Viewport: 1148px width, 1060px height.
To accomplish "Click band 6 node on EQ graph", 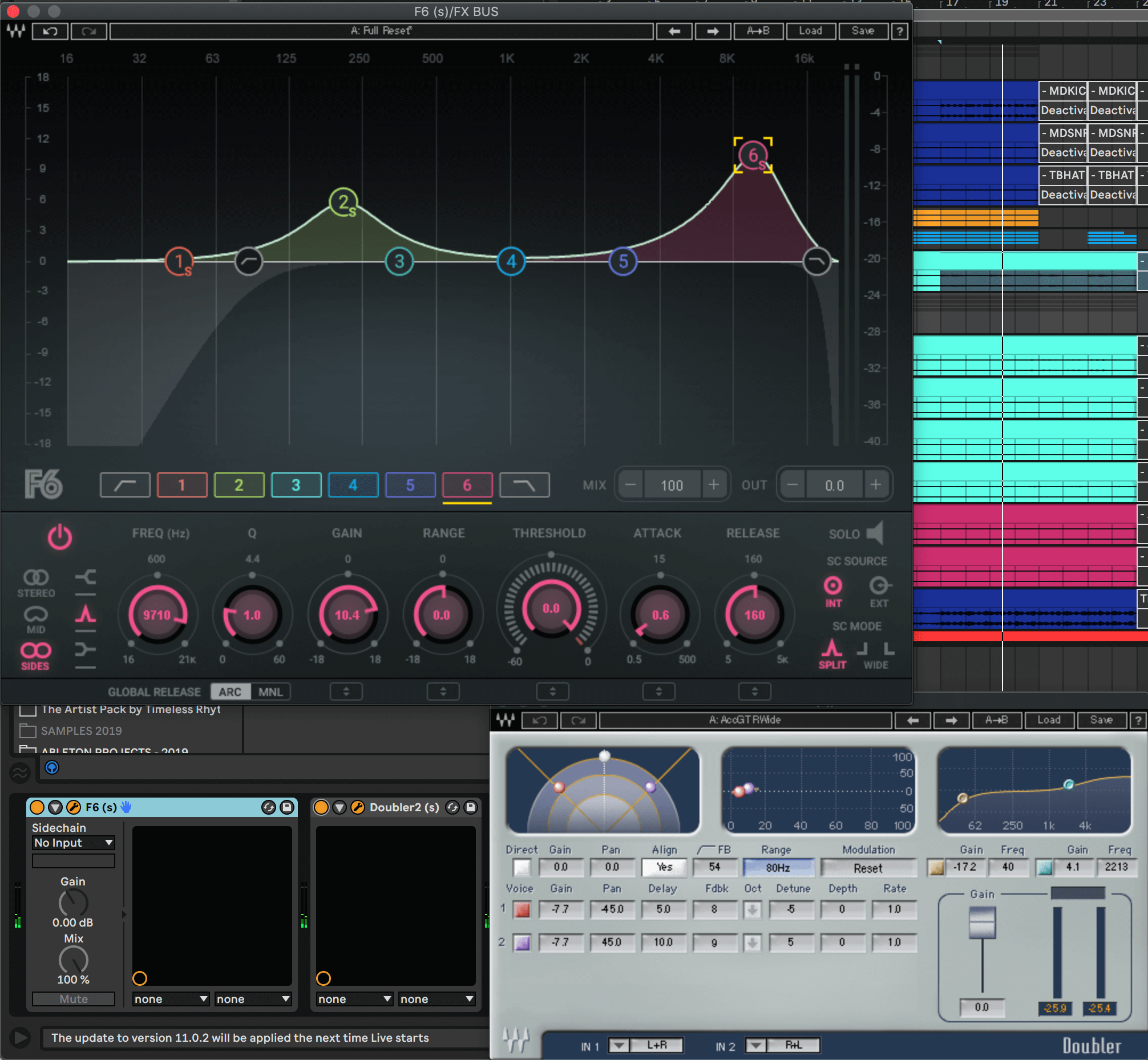I will (753, 155).
